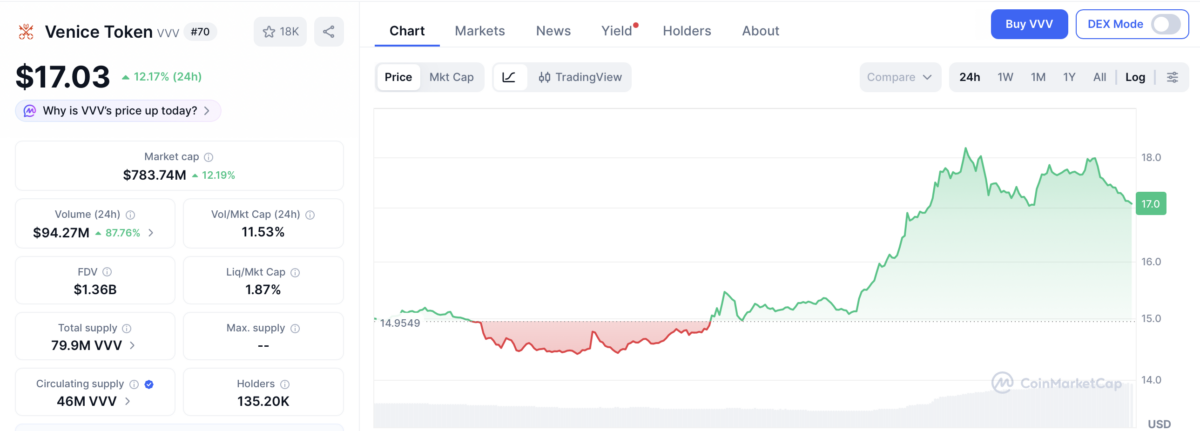Screen dimensions: 1200x431
Task: Click info icon beside Market cap
Action: (x=208, y=157)
